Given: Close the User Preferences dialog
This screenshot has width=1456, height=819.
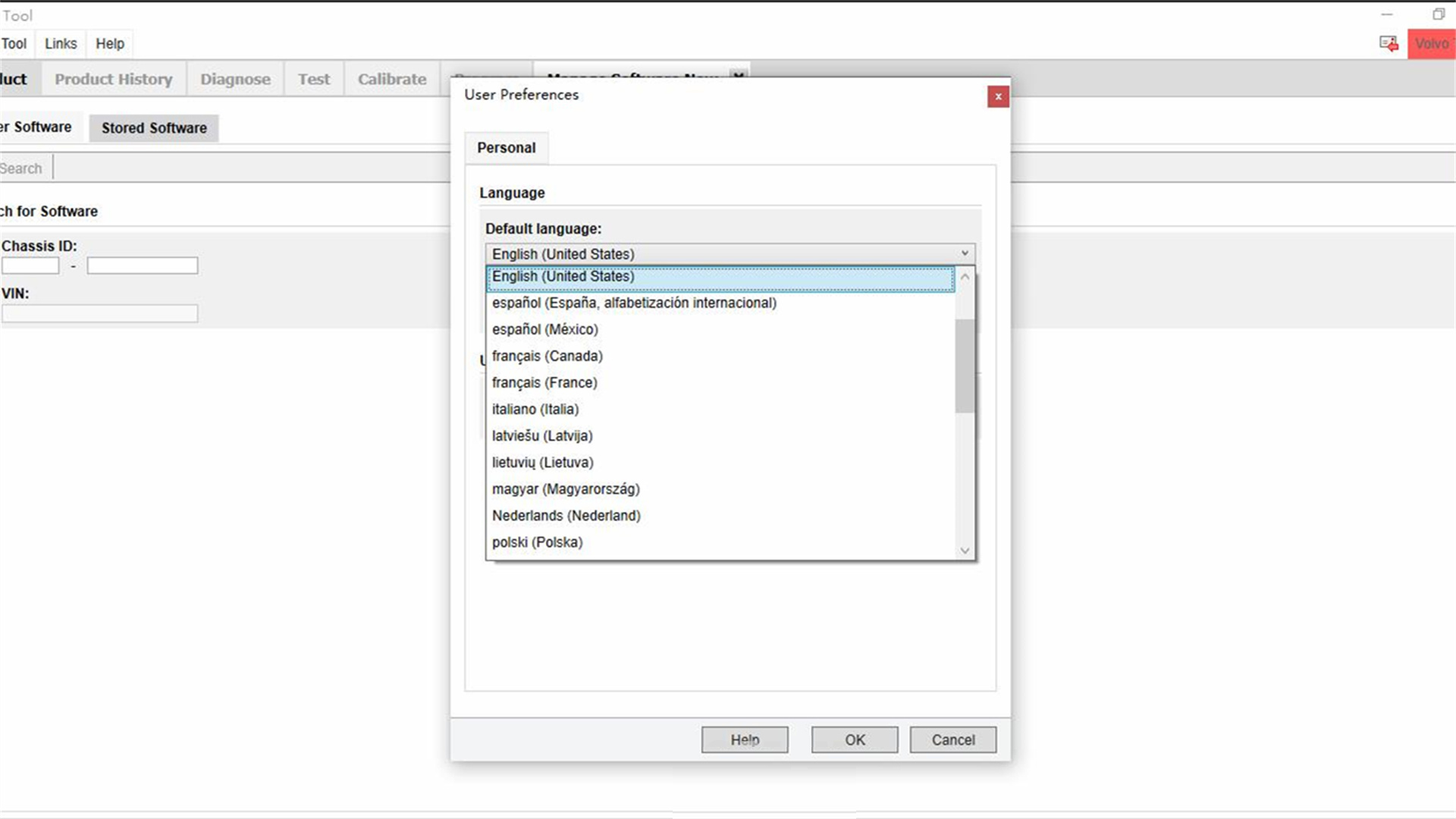Looking at the screenshot, I should click(998, 96).
